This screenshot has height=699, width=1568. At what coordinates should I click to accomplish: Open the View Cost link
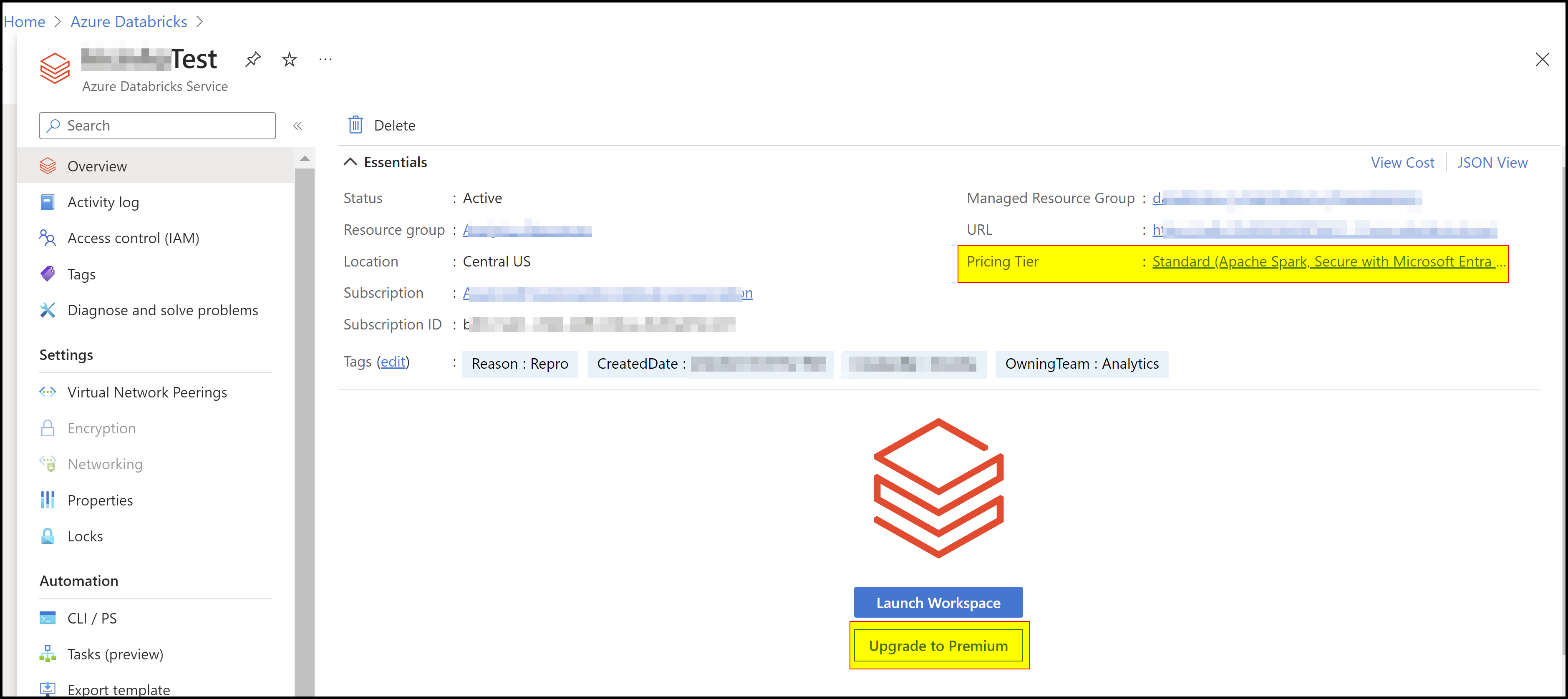click(1402, 162)
